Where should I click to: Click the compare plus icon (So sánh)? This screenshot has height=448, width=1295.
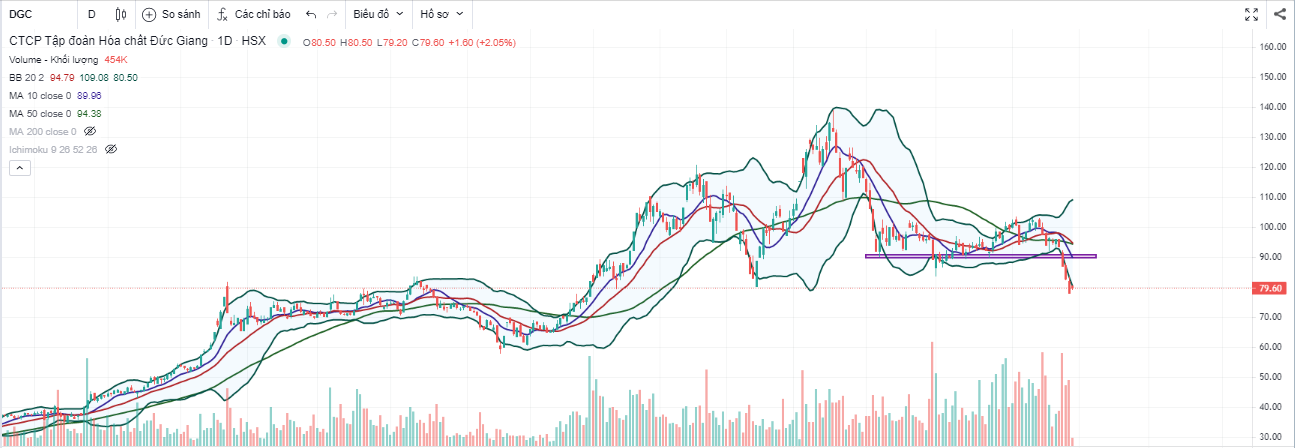click(149, 14)
